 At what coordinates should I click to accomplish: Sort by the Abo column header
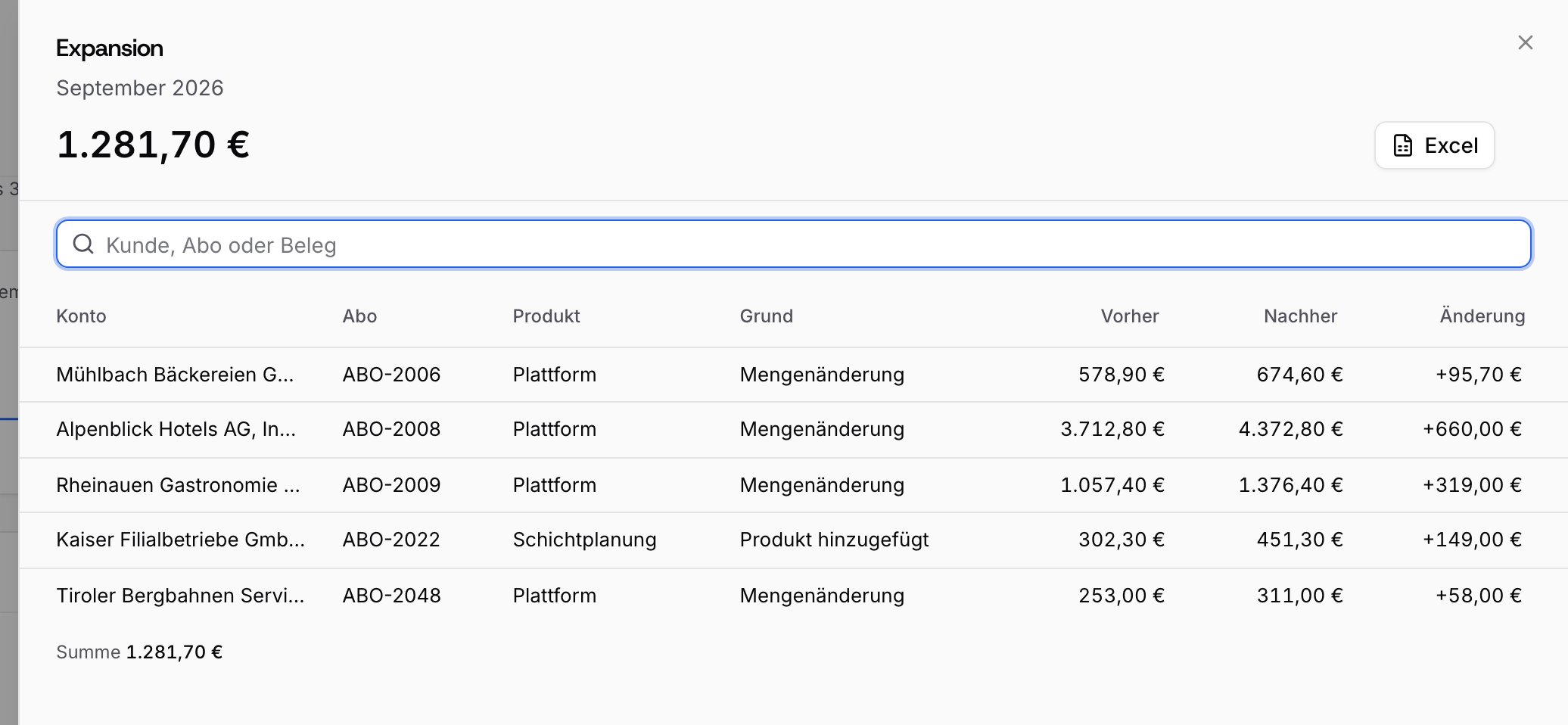[x=359, y=316]
